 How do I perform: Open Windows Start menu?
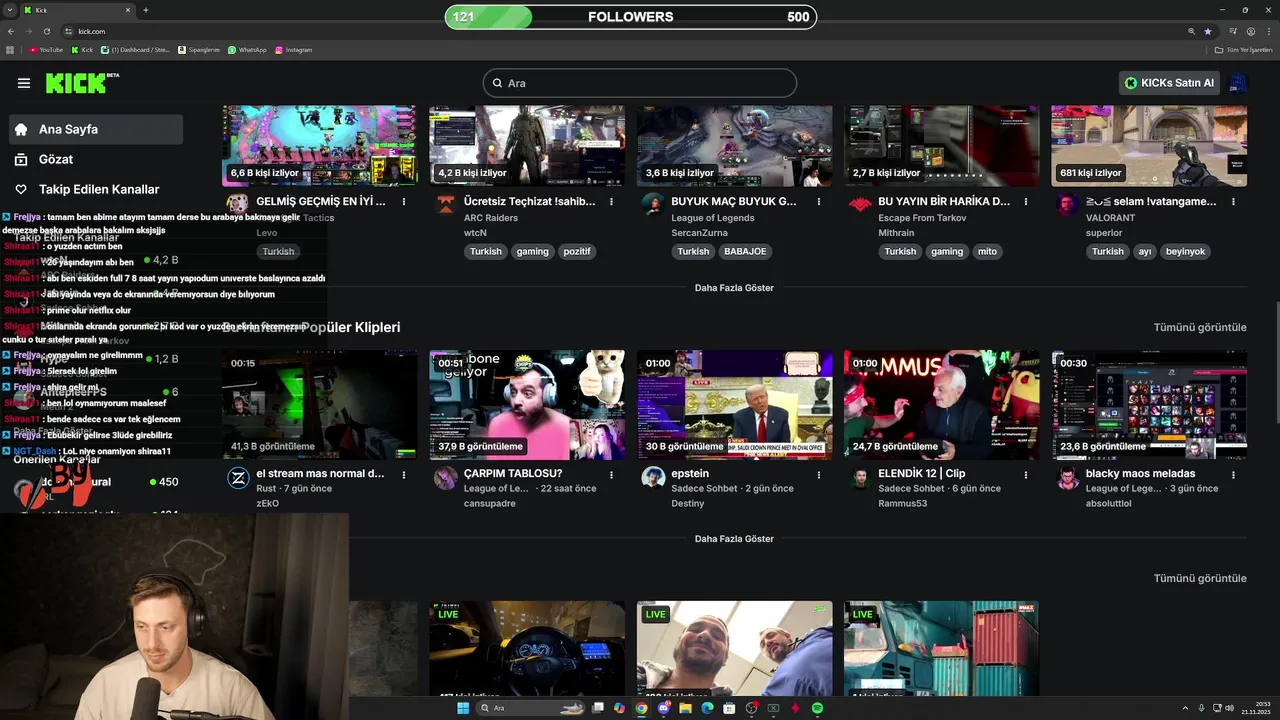(463, 708)
